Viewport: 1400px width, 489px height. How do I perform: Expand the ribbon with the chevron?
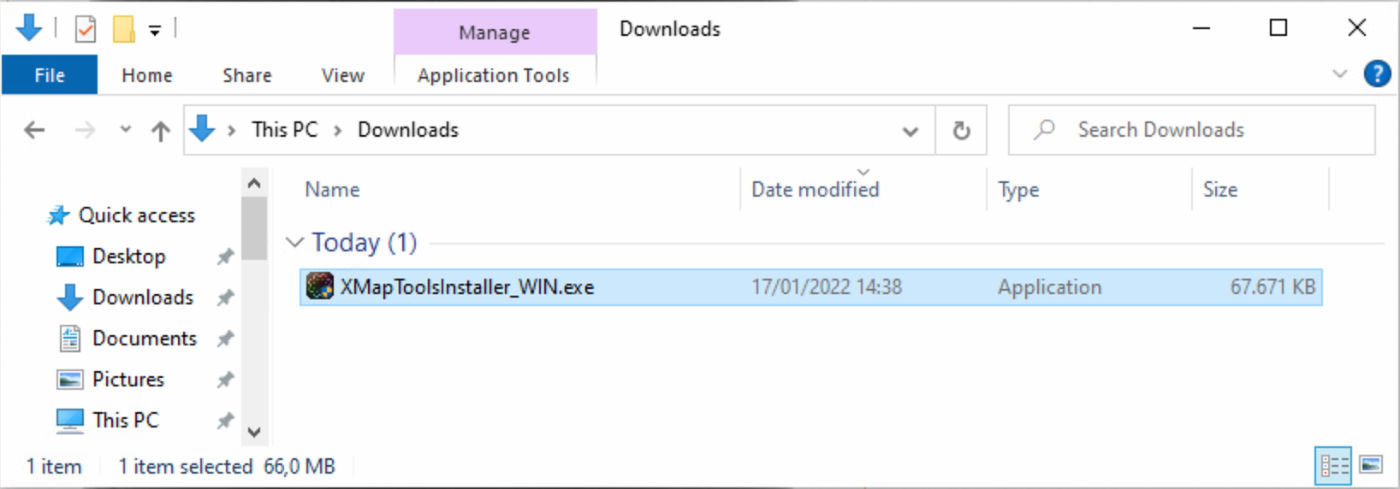click(1340, 74)
